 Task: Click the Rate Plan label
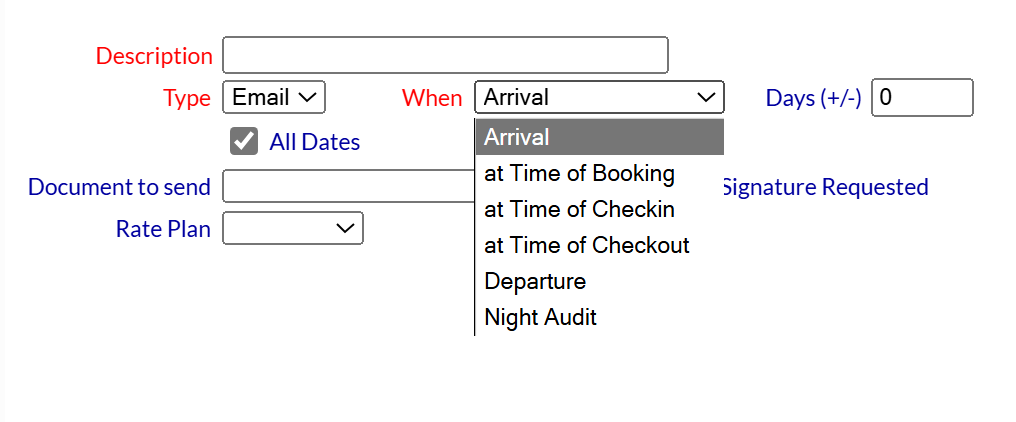click(x=163, y=229)
